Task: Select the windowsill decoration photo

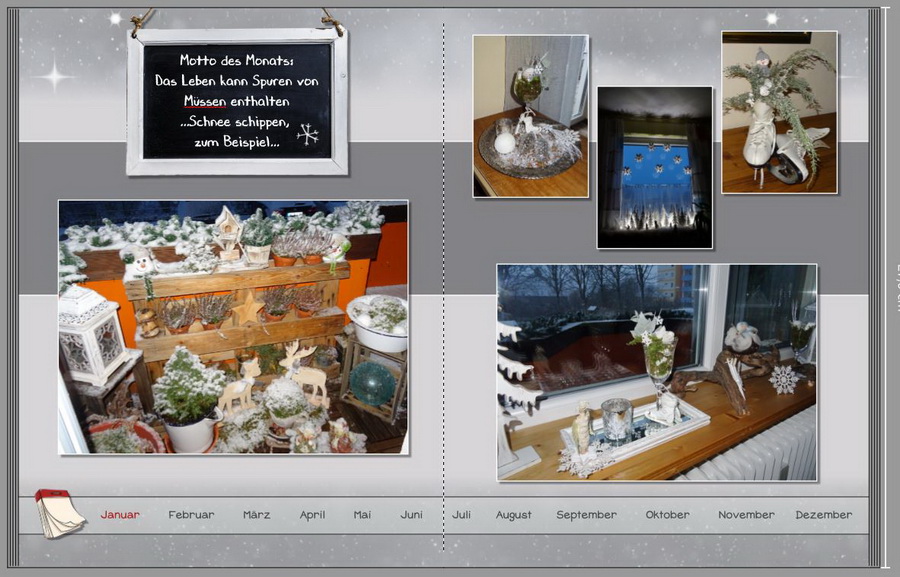Action: (x=657, y=373)
